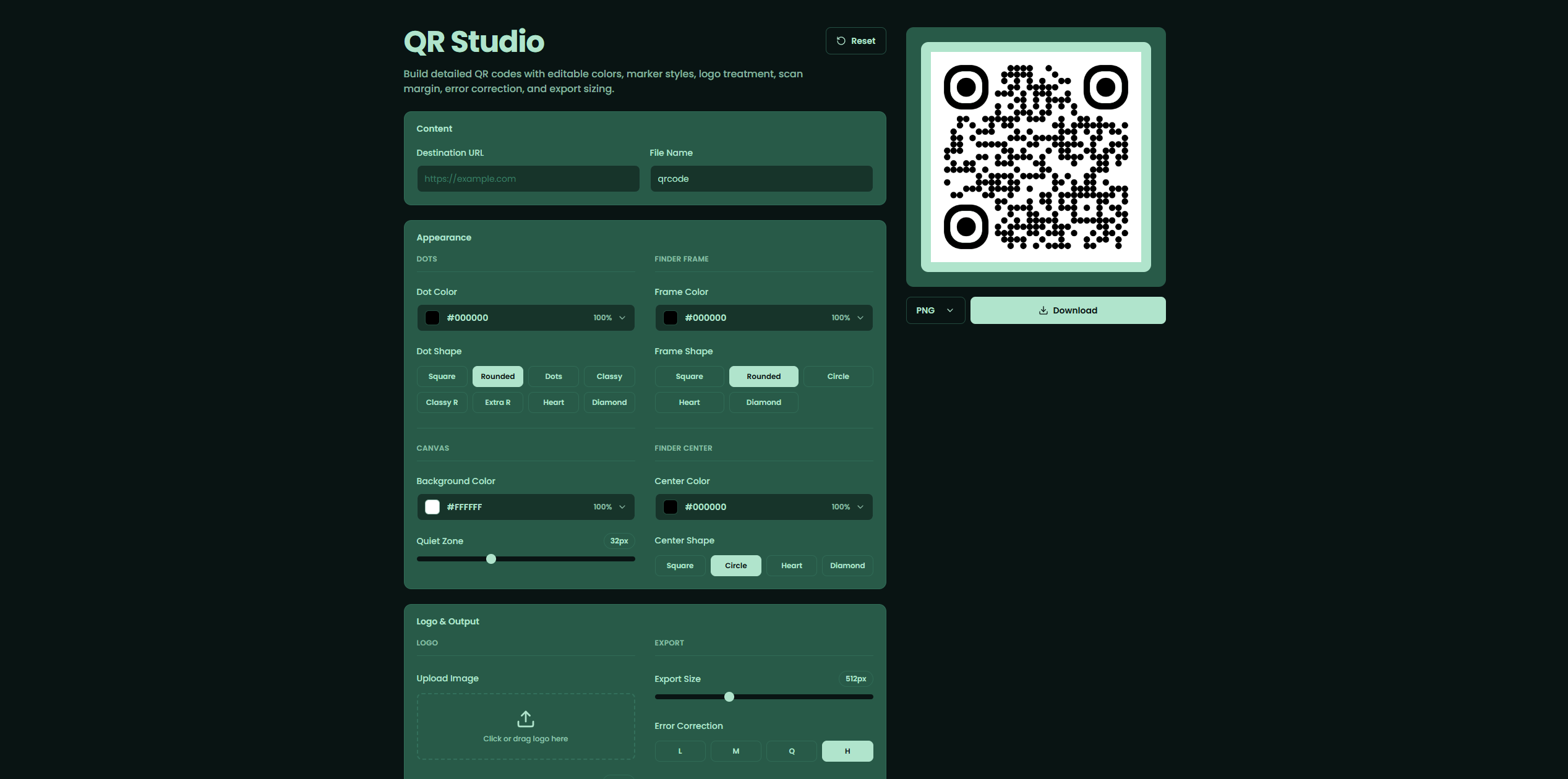Select Heart dot shape
Image resolution: width=1568 pixels, height=779 pixels.
pos(554,402)
